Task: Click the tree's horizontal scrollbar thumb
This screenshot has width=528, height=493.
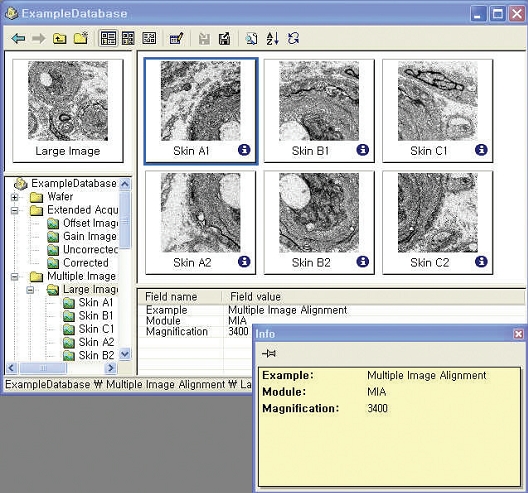Action: click(x=43, y=368)
